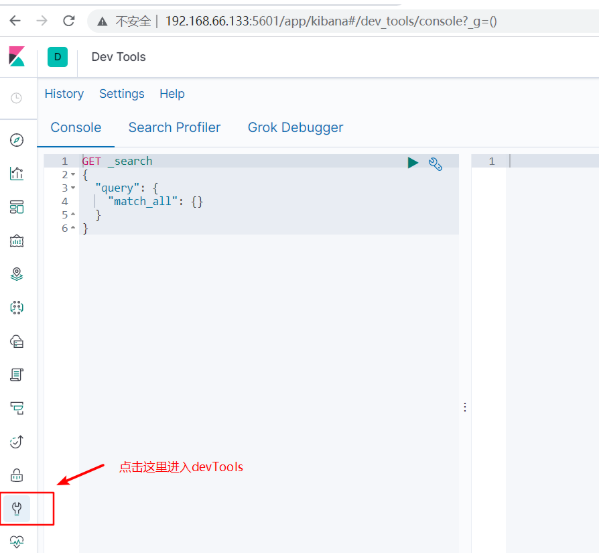Switch to Search Profiler tab
This screenshot has width=600, height=553.
(x=174, y=127)
